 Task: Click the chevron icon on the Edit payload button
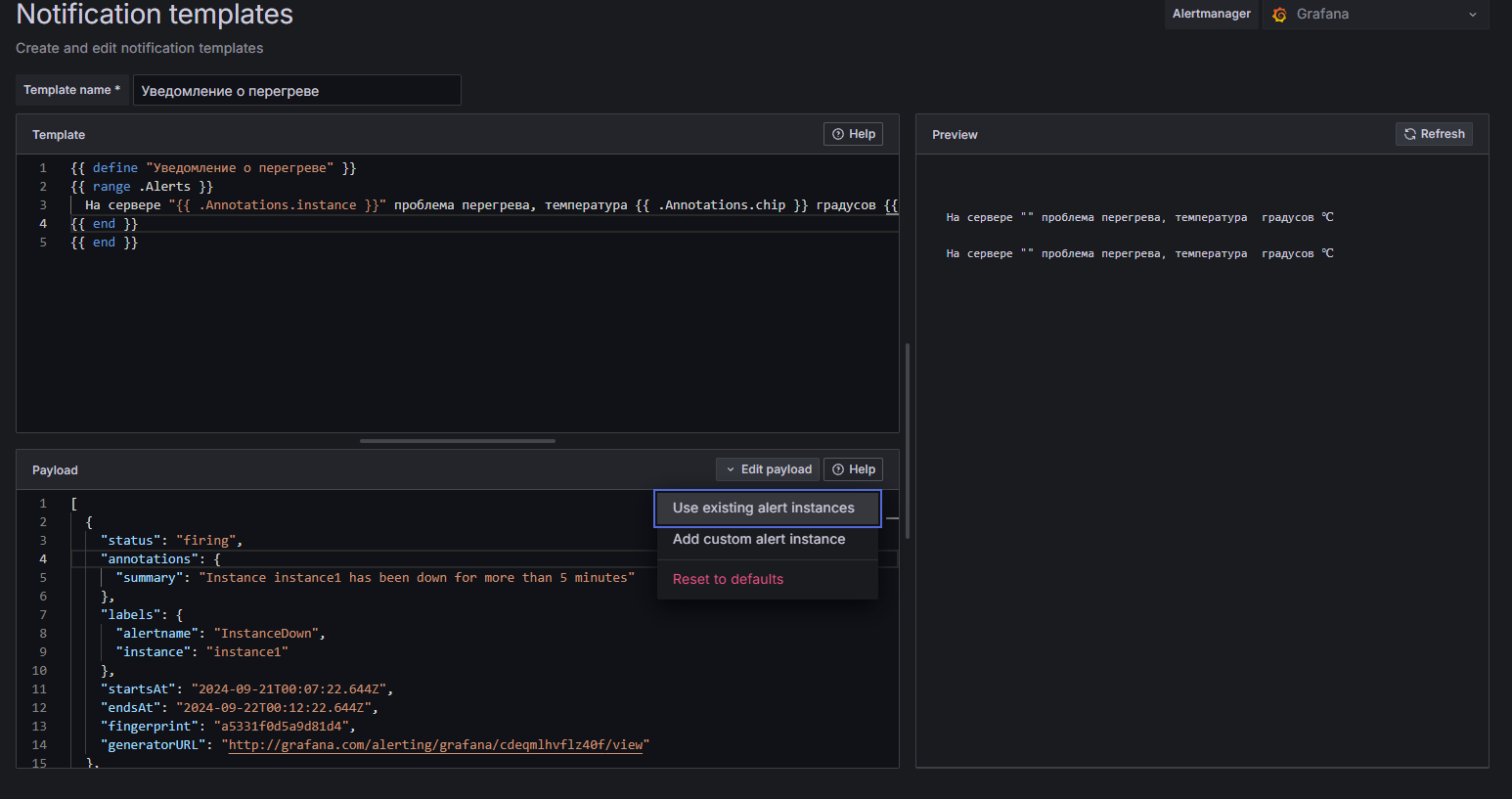click(x=730, y=469)
